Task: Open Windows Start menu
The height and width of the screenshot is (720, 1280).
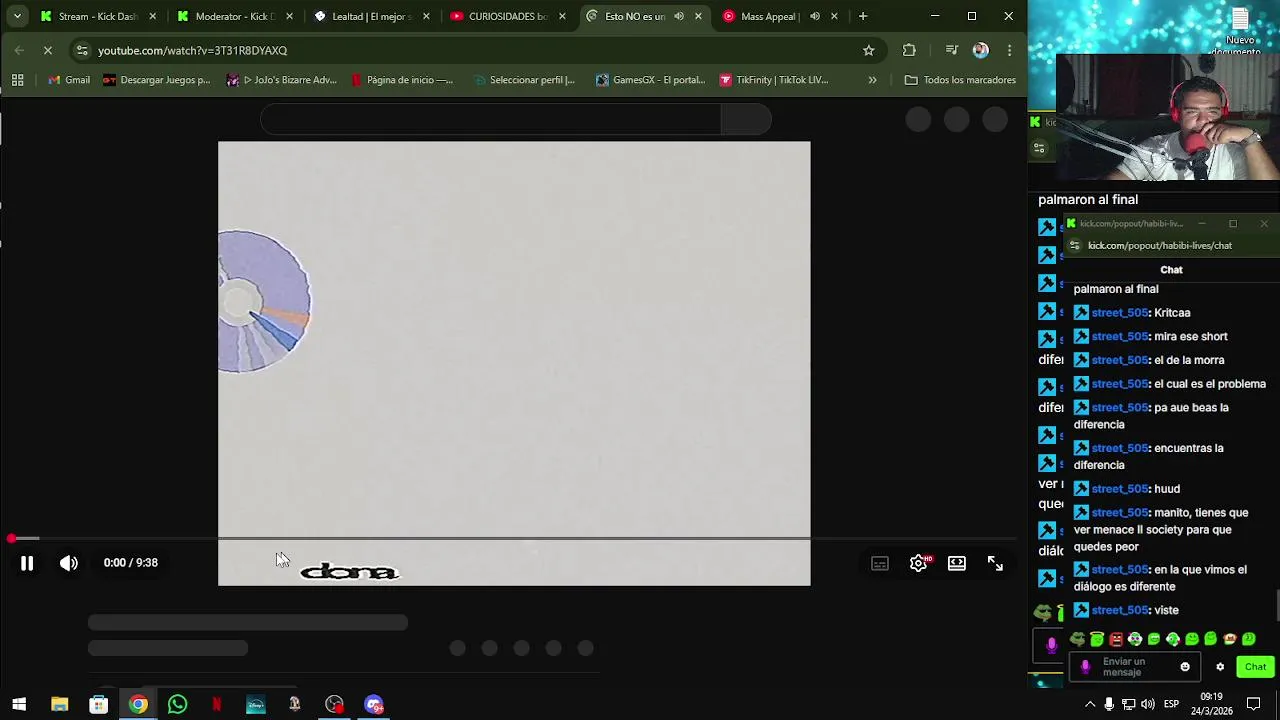Action: pos(19,705)
